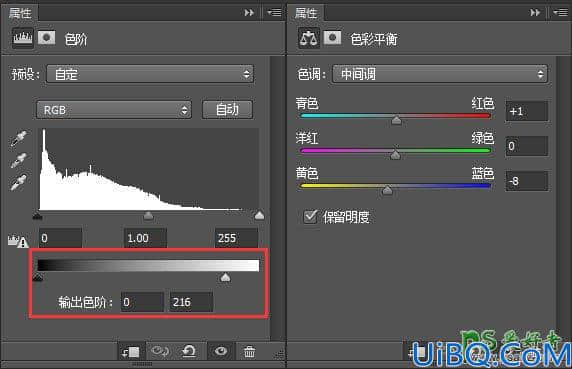Click the magenta-green value field 0
This screenshot has width=572, height=369.
pyautogui.click(x=527, y=146)
